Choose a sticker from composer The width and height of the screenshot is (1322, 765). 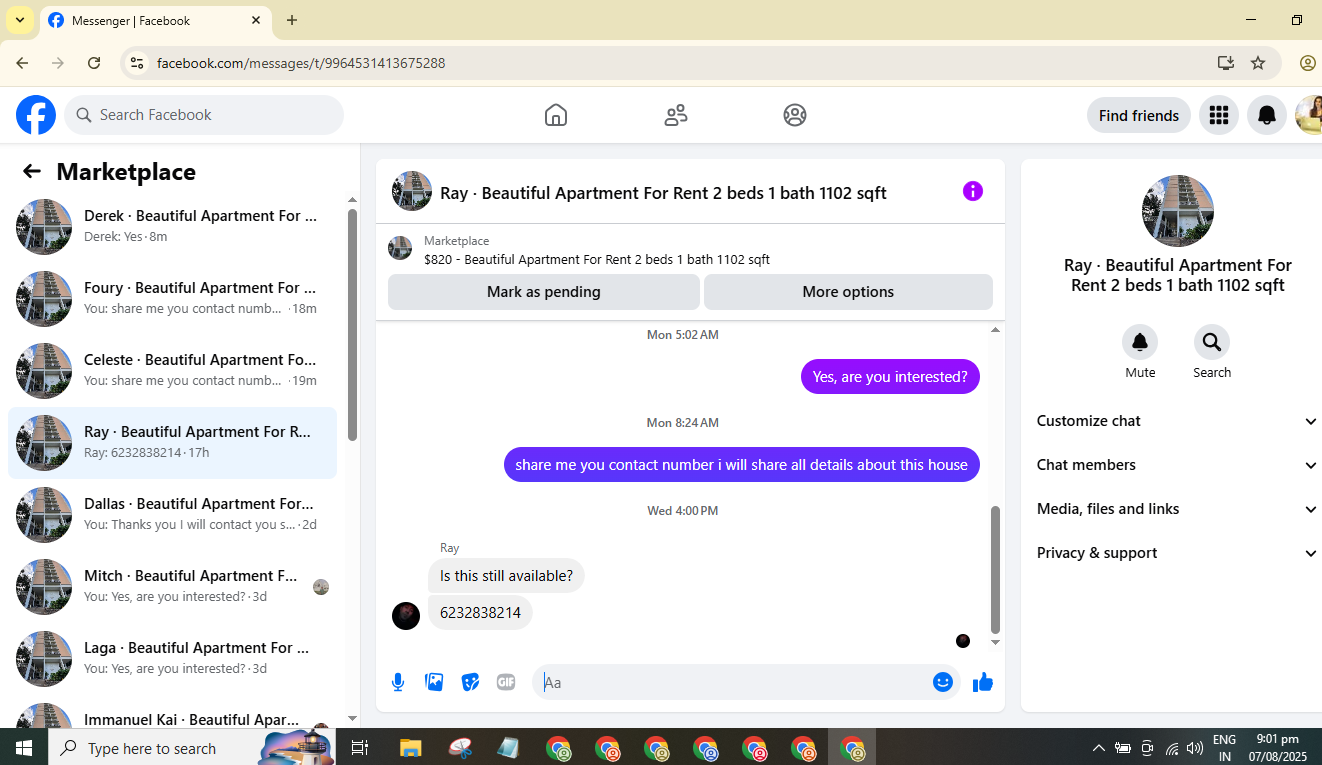(x=470, y=682)
